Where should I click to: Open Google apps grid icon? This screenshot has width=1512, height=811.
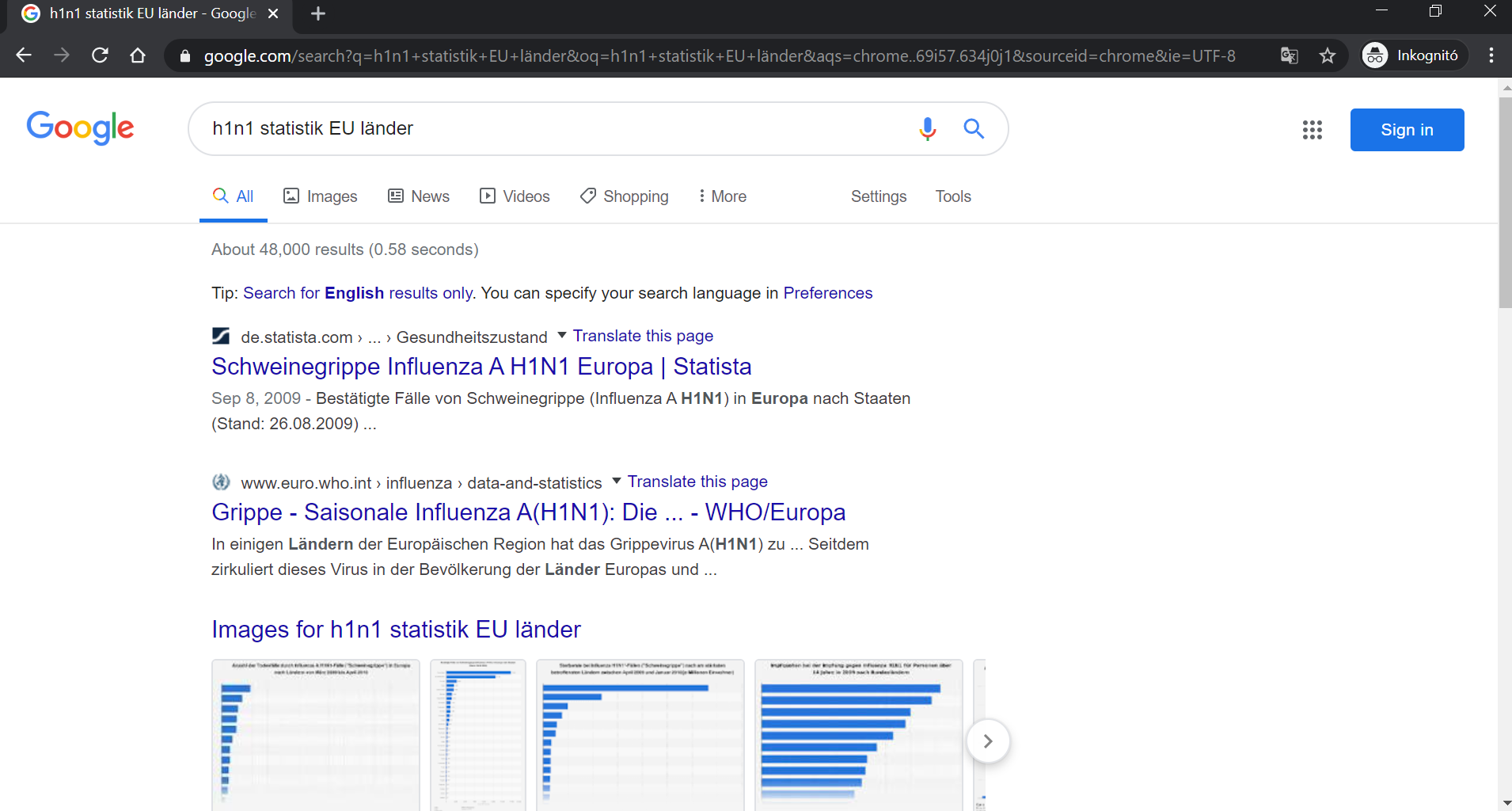pos(1313,130)
